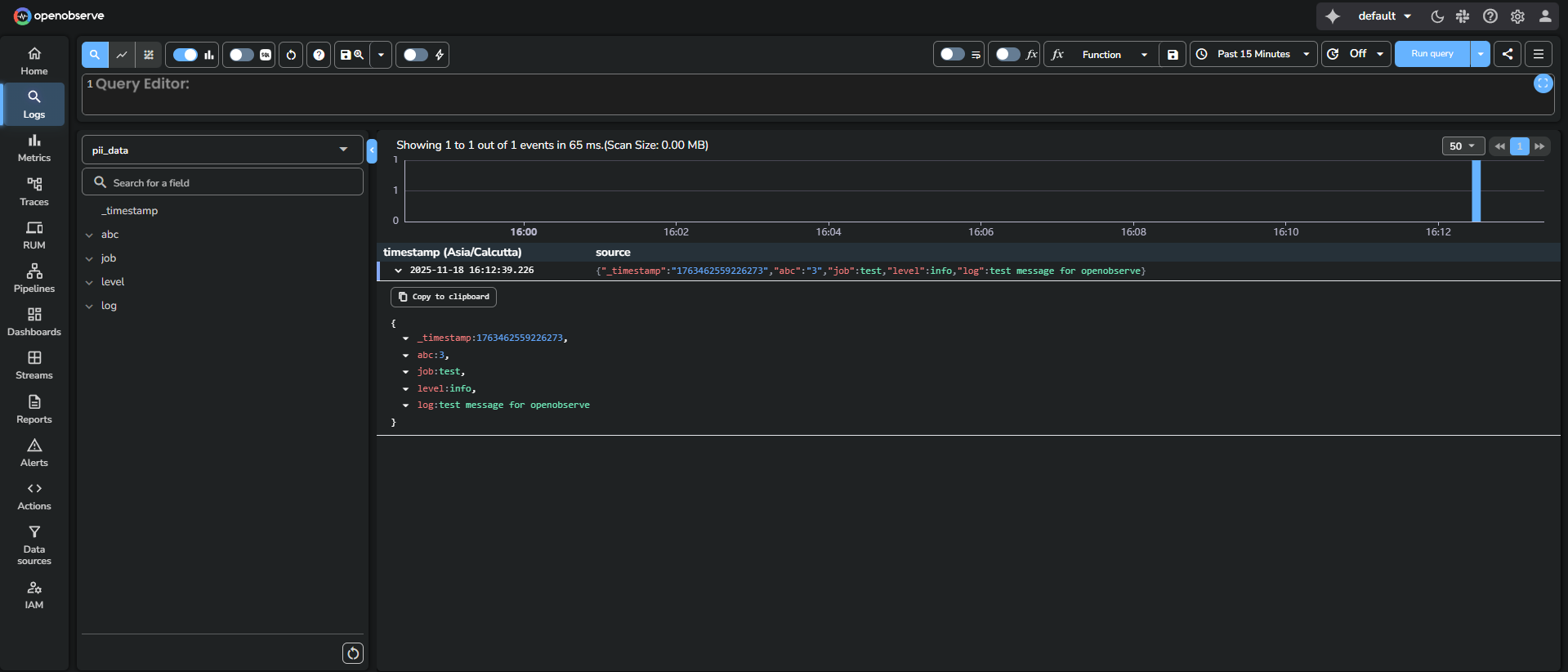Click the reset filters icon in toolbar
Viewport: 1568px width, 672px height.
291,55
